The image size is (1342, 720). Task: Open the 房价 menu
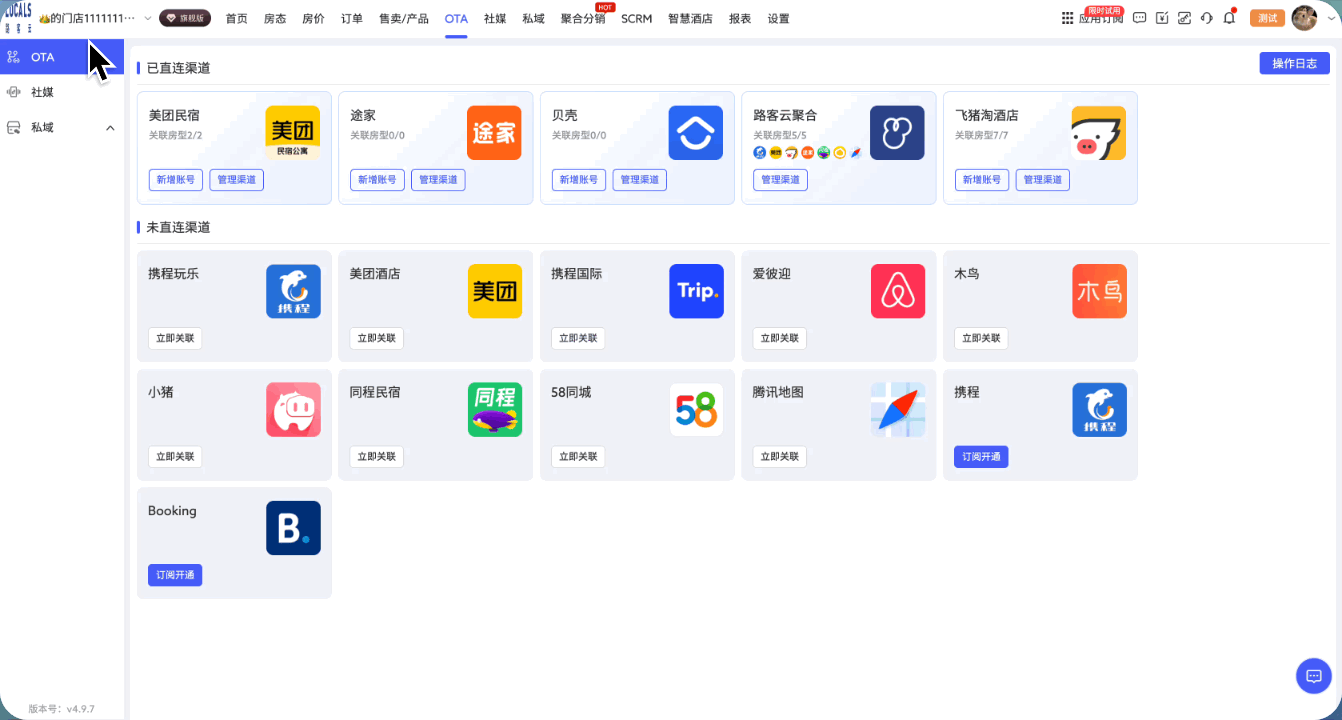[313, 19]
